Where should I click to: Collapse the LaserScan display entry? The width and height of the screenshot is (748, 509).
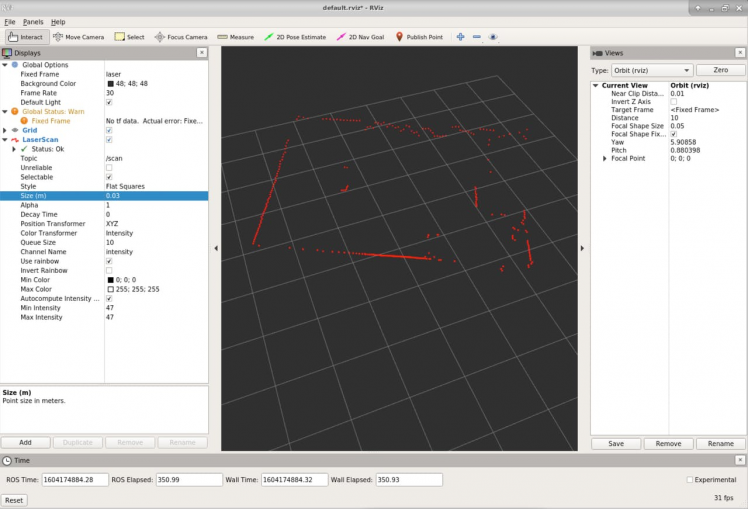coord(5,140)
